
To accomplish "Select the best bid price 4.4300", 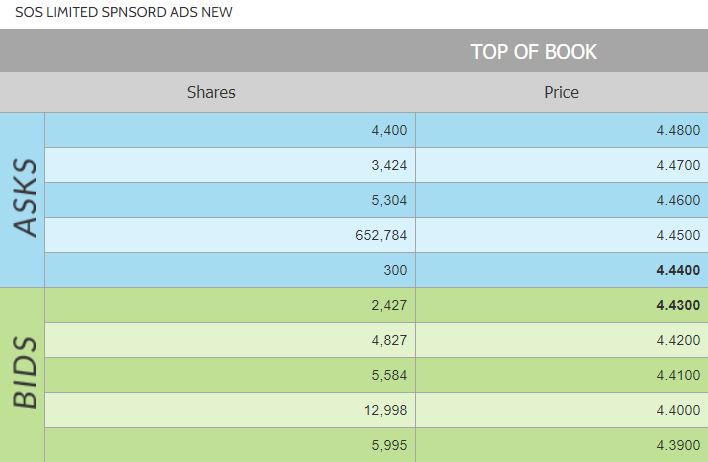I will click(678, 305).
